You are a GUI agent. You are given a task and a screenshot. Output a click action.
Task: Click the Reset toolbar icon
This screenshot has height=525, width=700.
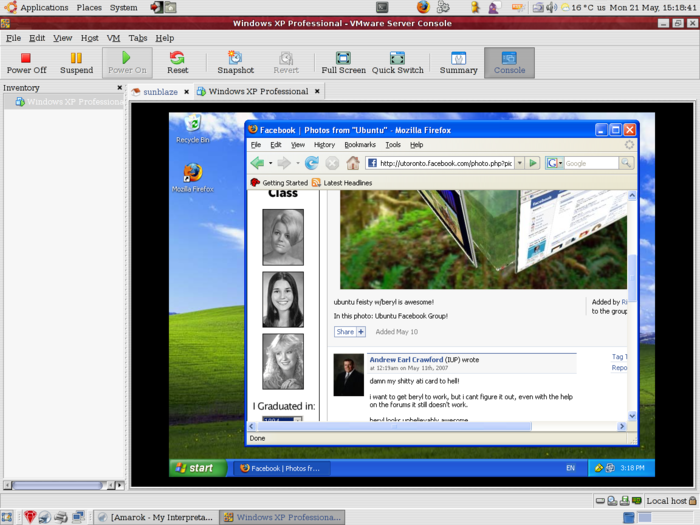pos(177,63)
